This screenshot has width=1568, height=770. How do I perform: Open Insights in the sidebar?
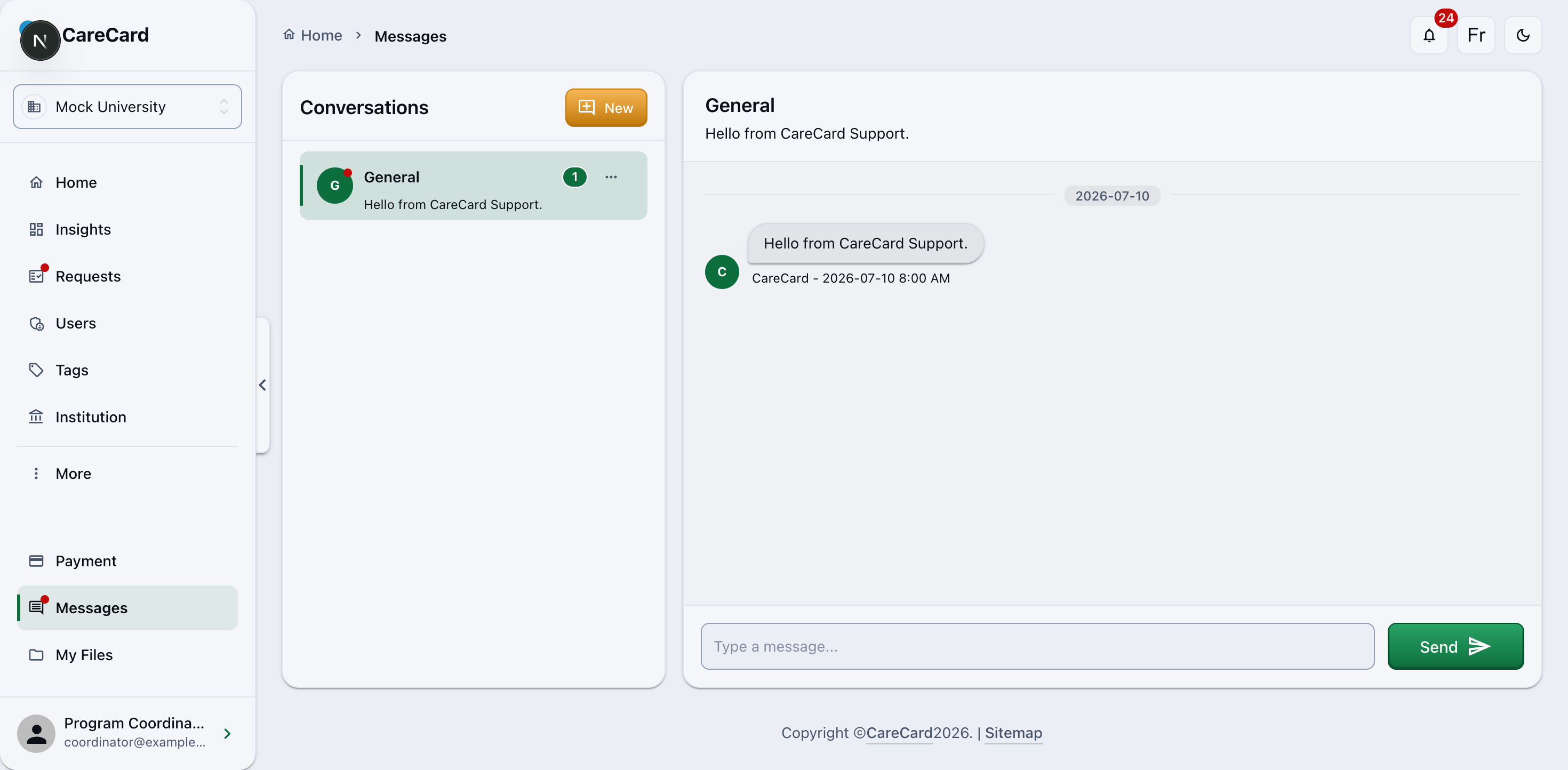(x=127, y=229)
